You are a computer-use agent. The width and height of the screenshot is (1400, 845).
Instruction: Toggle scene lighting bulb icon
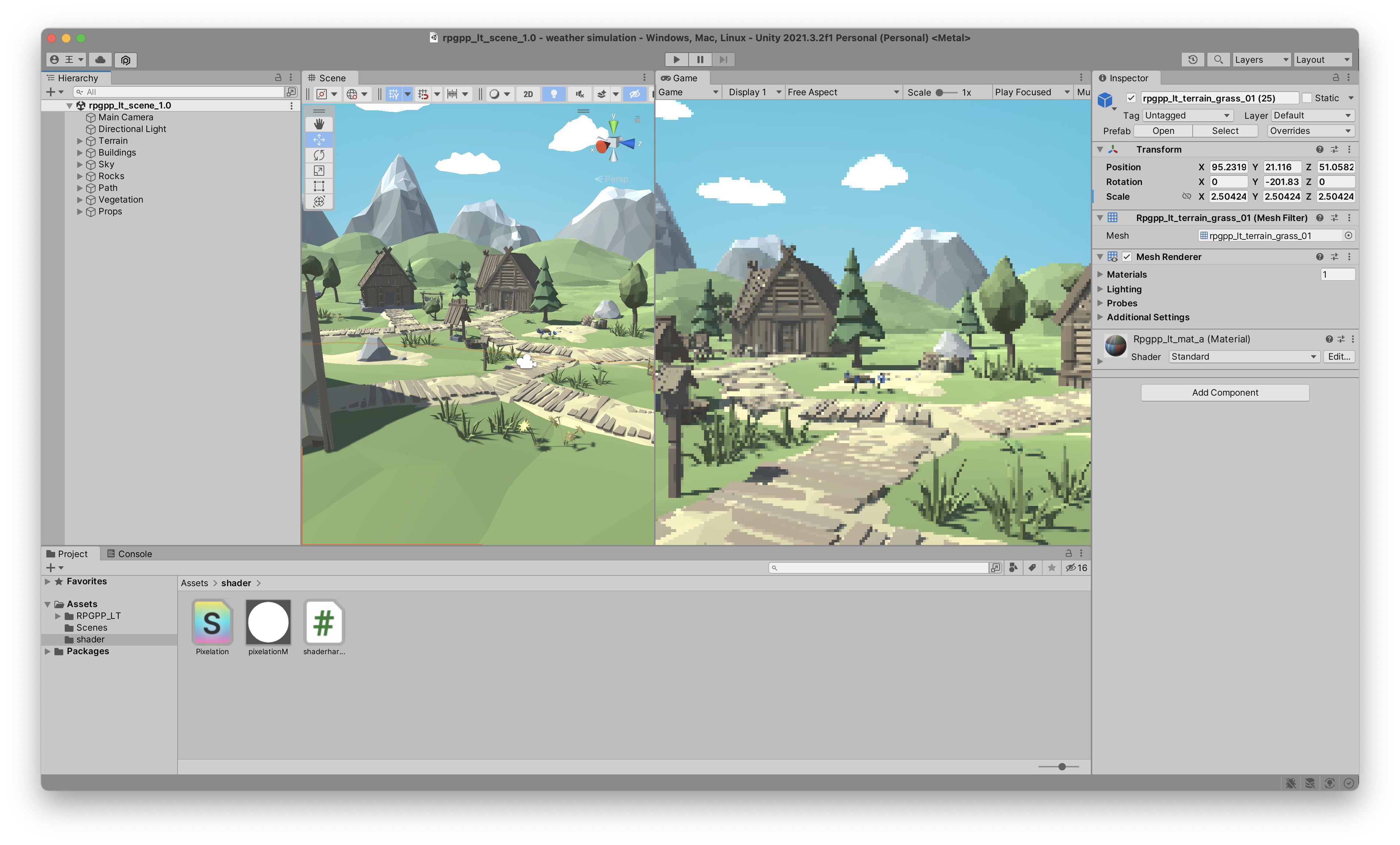click(553, 94)
